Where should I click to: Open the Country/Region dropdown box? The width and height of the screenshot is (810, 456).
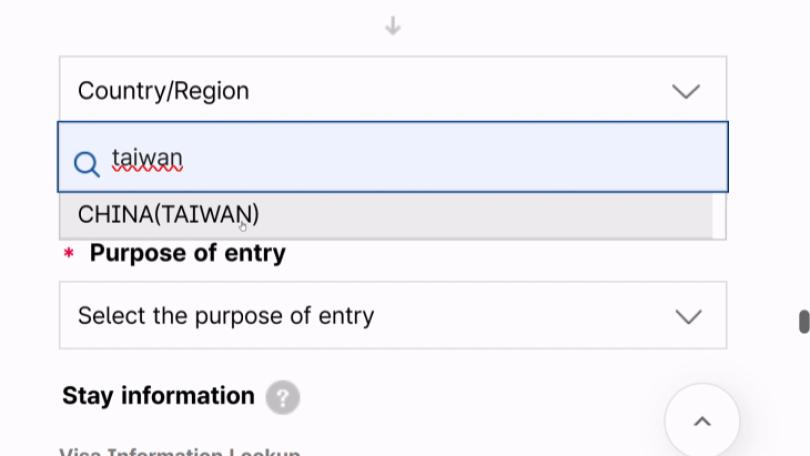pyautogui.click(x=392, y=90)
